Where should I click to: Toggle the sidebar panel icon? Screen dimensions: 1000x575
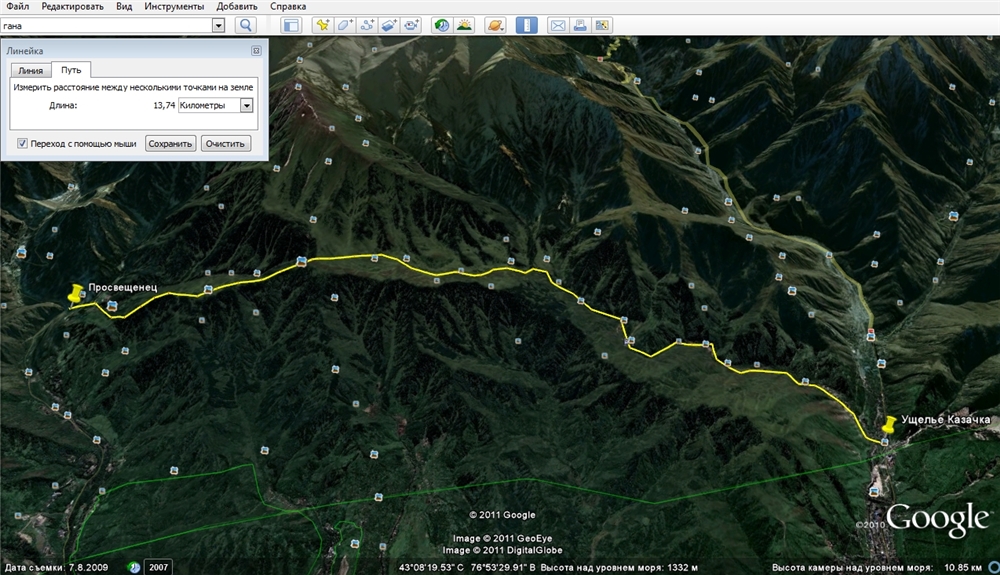tap(291, 25)
